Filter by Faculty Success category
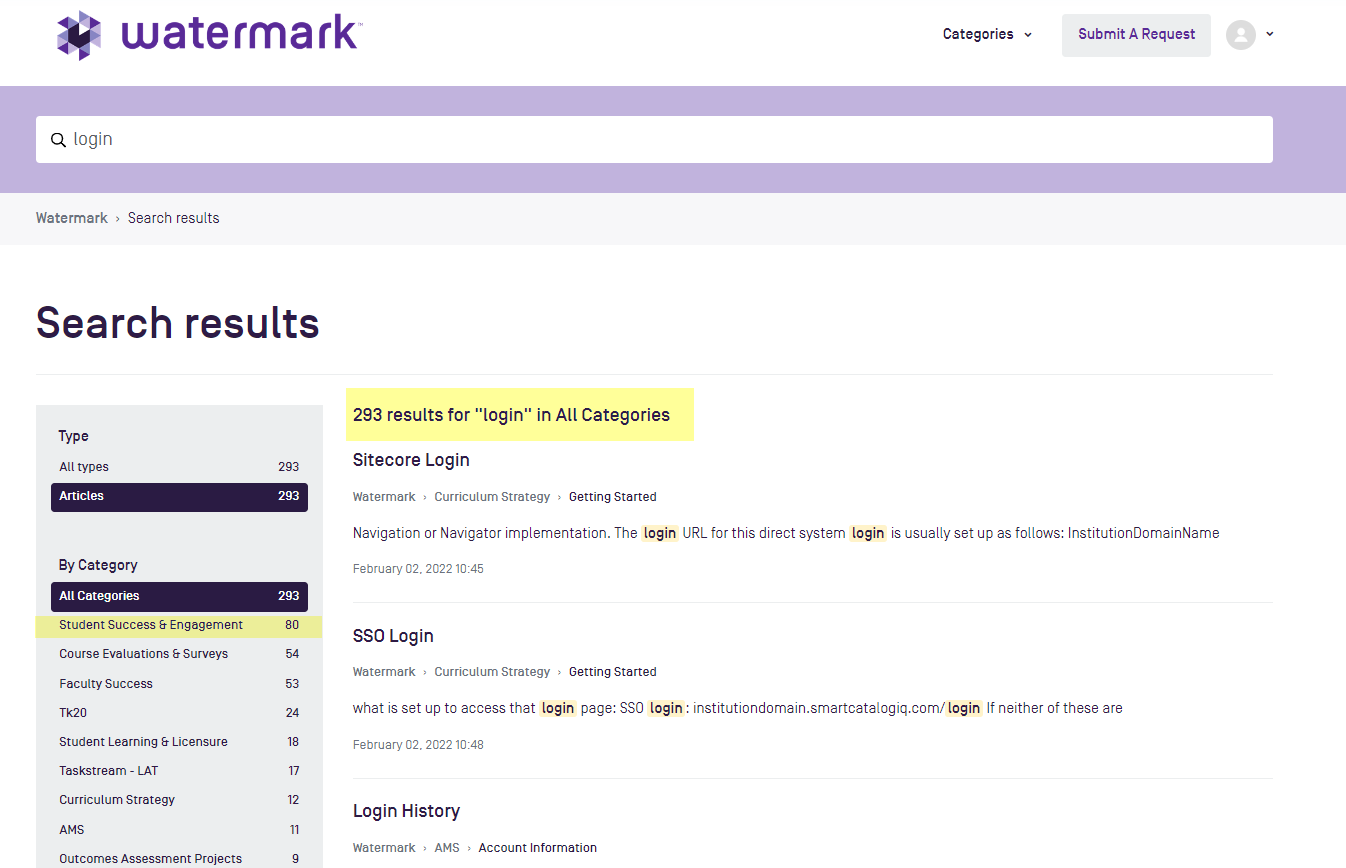Image resolution: width=1346 pixels, height=868 pixels. click(x=179, y=684)
